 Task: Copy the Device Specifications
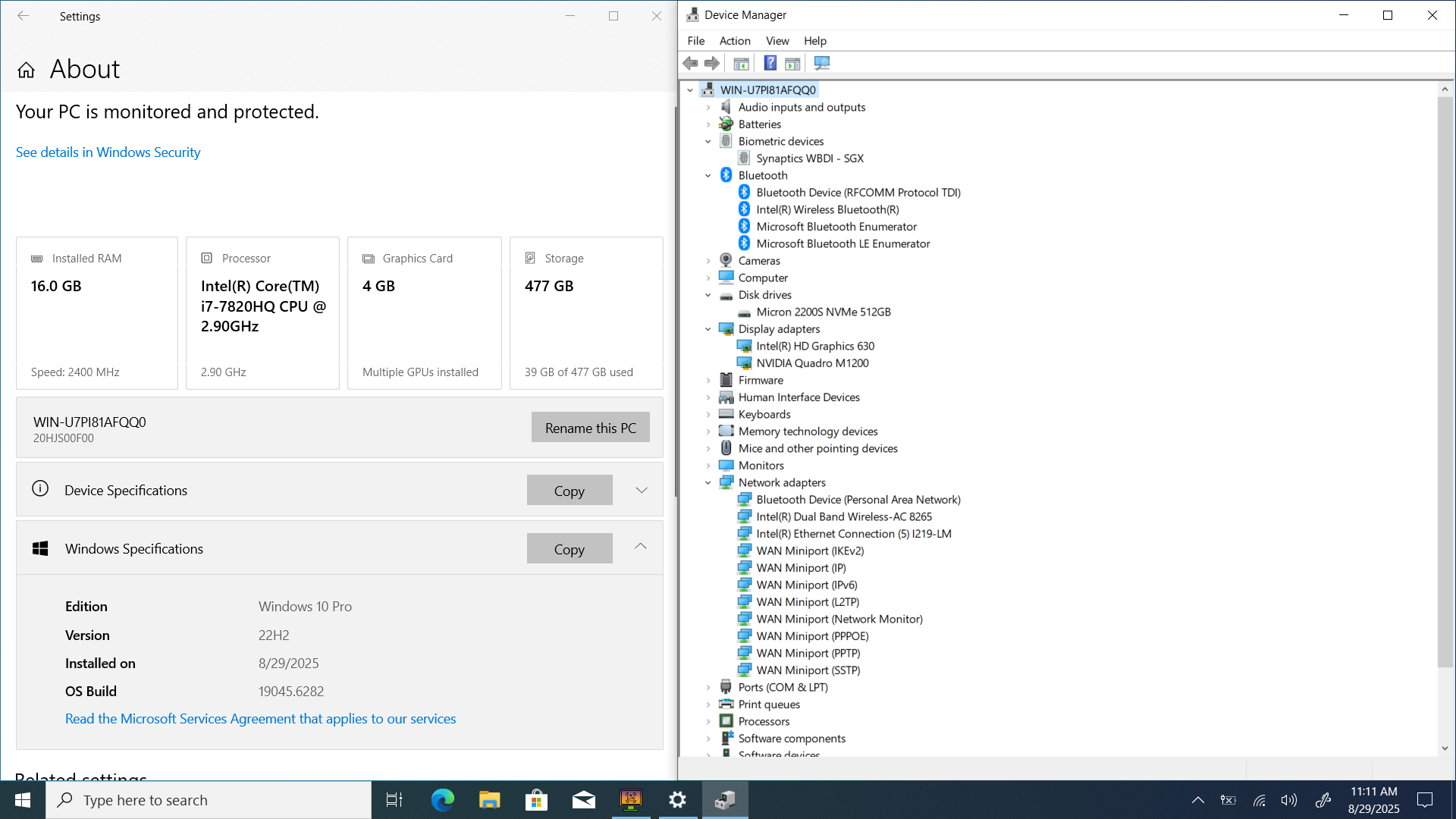[x=570, y=491]
